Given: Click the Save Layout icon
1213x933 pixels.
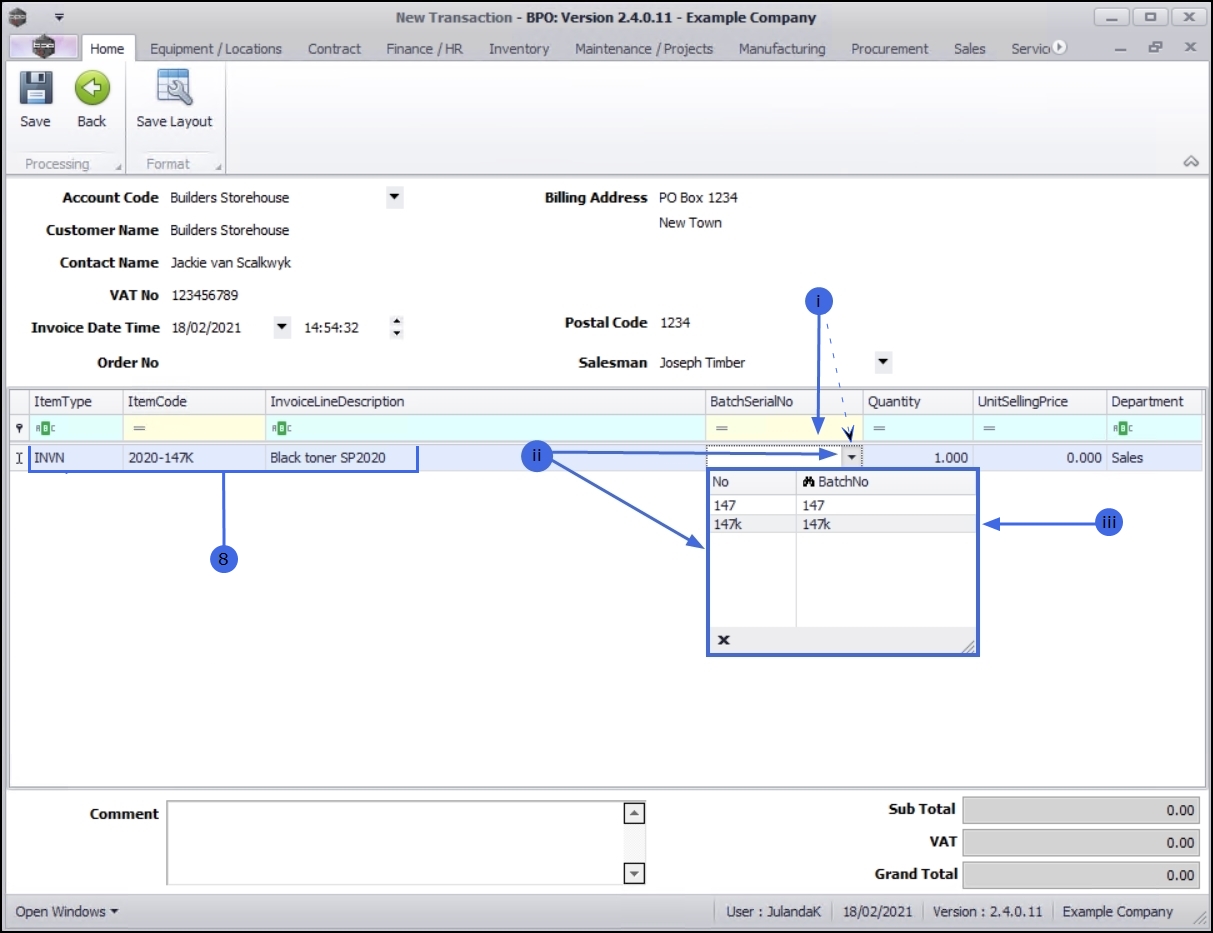Looking at the screenshot, I should pos(174,90).
